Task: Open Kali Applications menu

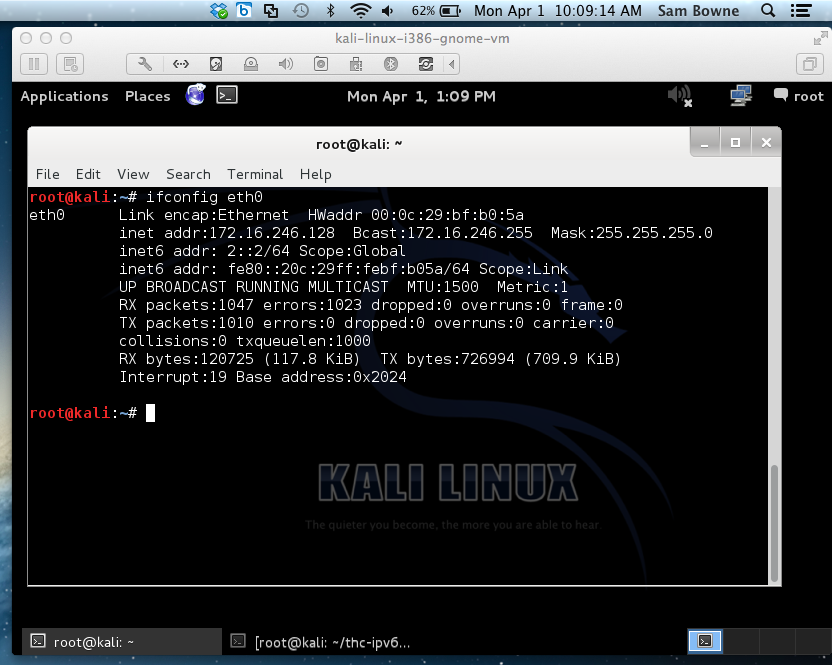Action: tap(64, 96)
